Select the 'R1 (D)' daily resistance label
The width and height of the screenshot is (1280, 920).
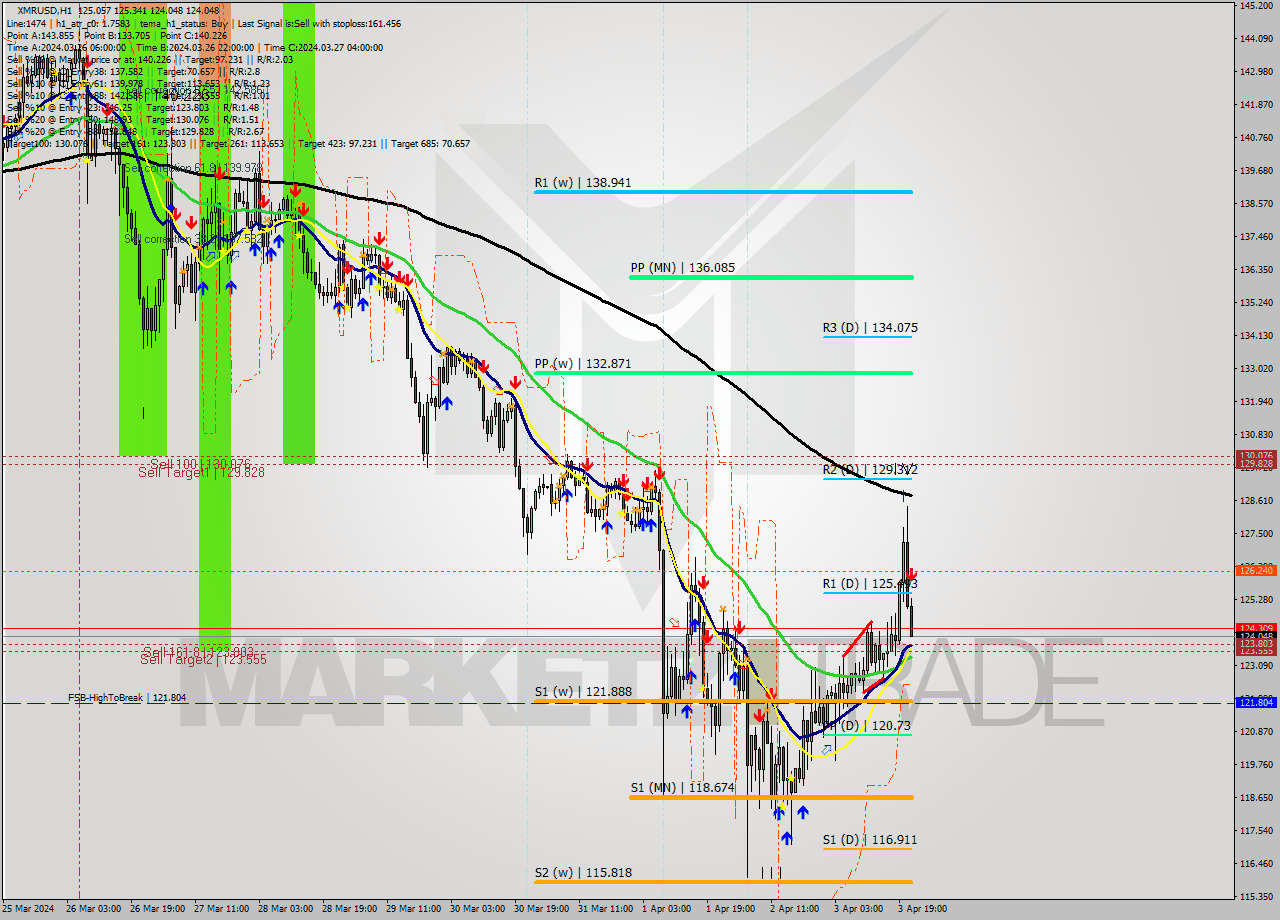(870, 584)
